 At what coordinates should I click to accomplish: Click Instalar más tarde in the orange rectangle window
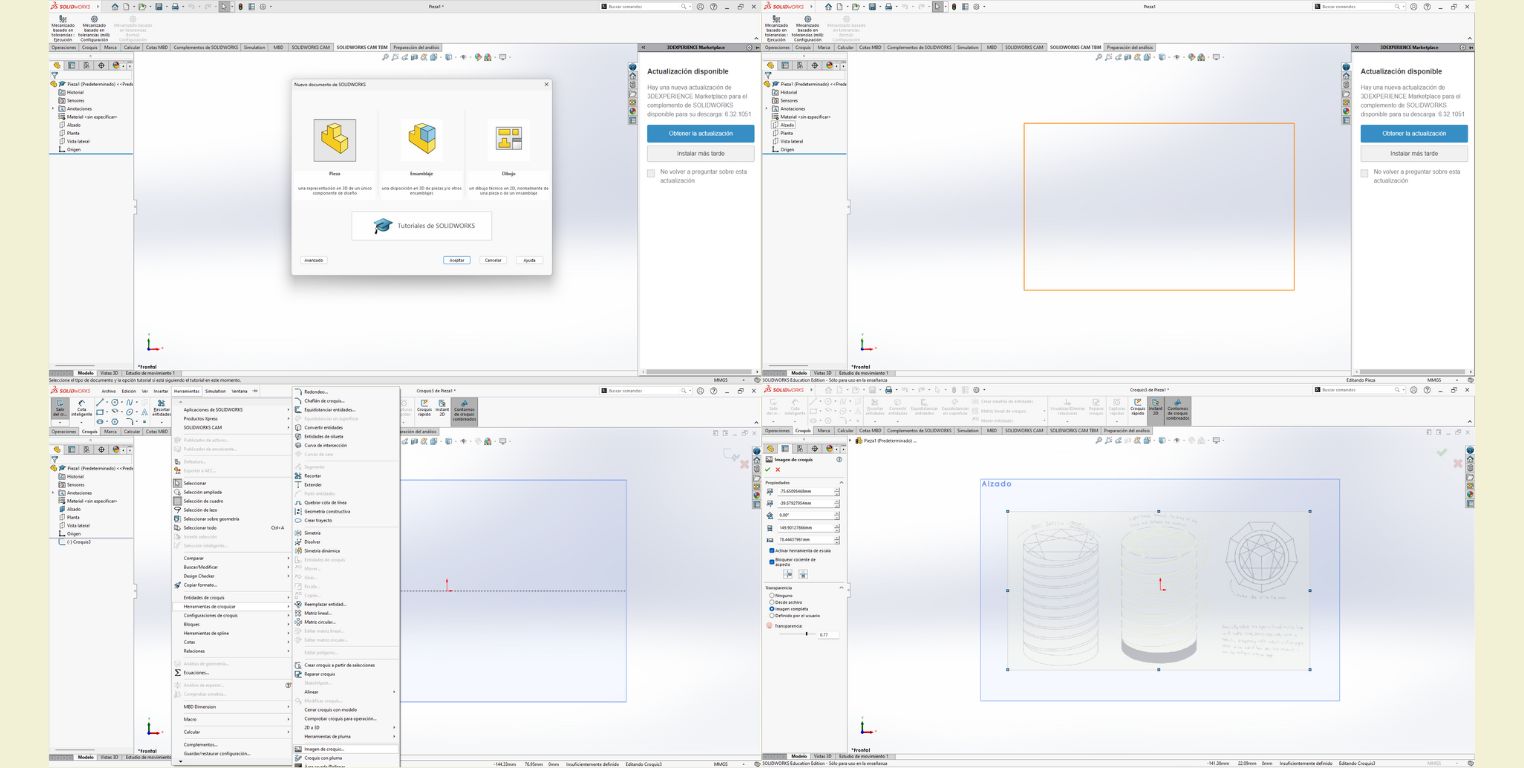tap(1414, 154)
